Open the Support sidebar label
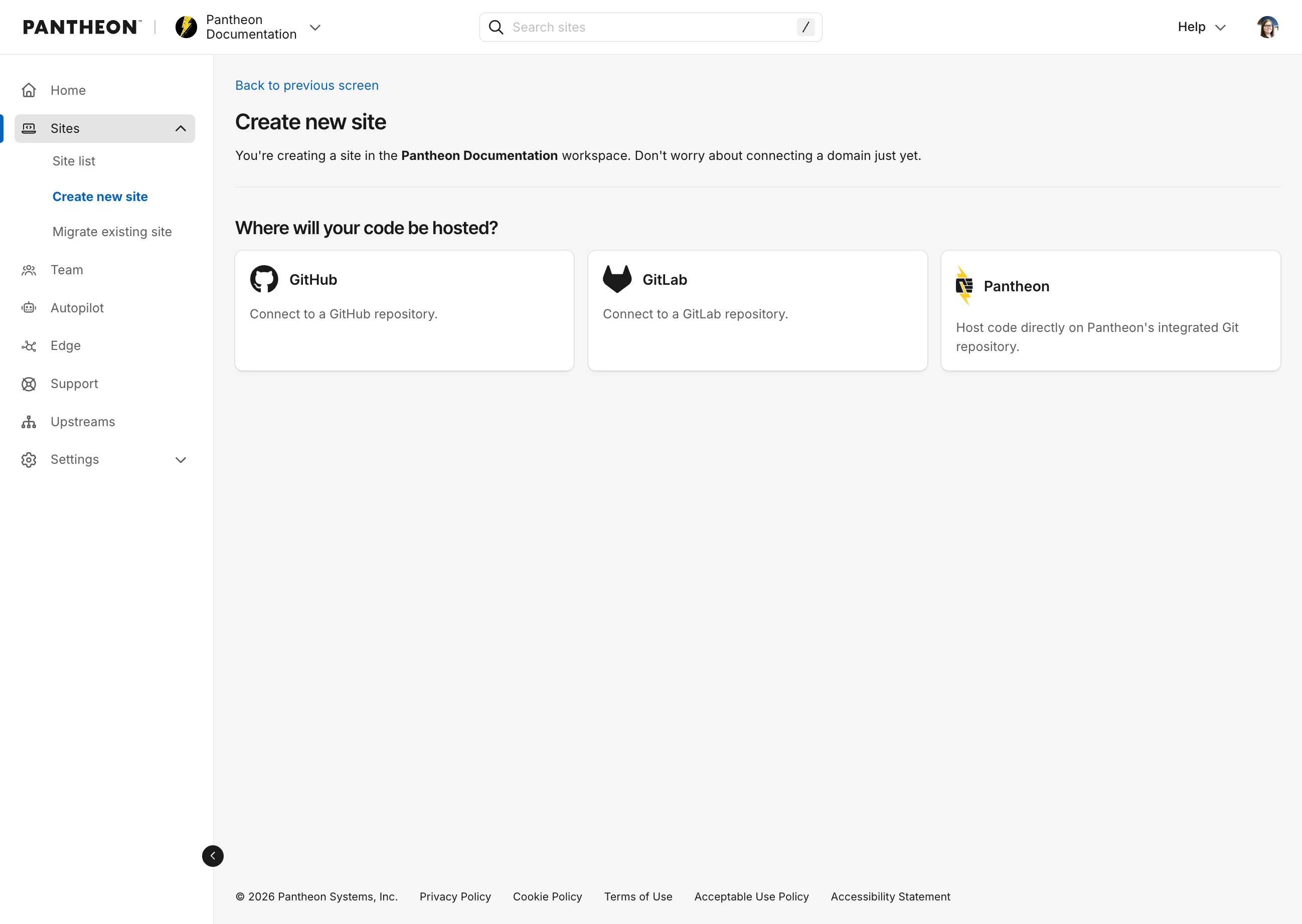Viewport: 1302px width, 924px height. pos(75,384)
